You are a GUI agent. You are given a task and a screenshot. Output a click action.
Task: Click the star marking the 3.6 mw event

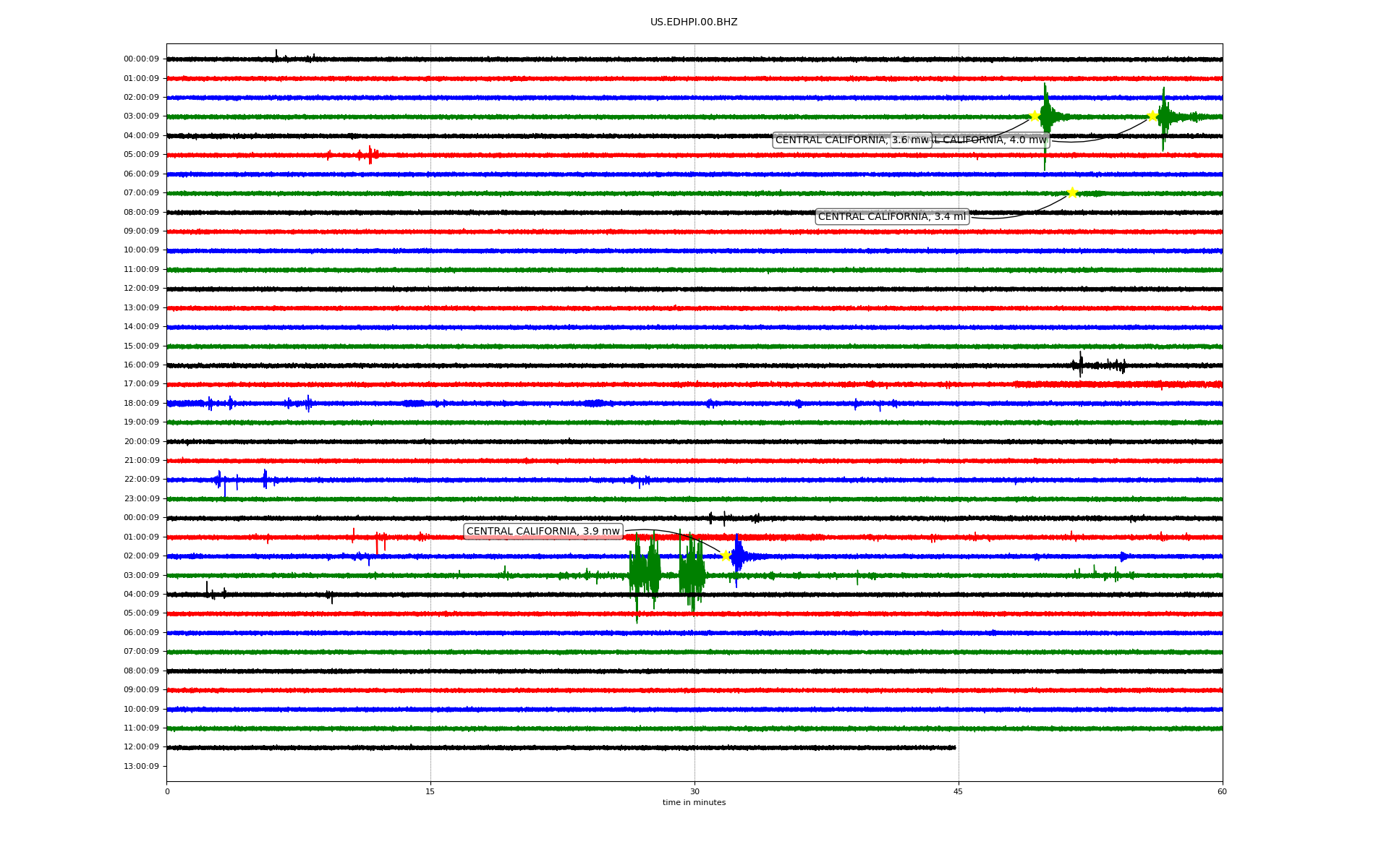click(1035, 116)
